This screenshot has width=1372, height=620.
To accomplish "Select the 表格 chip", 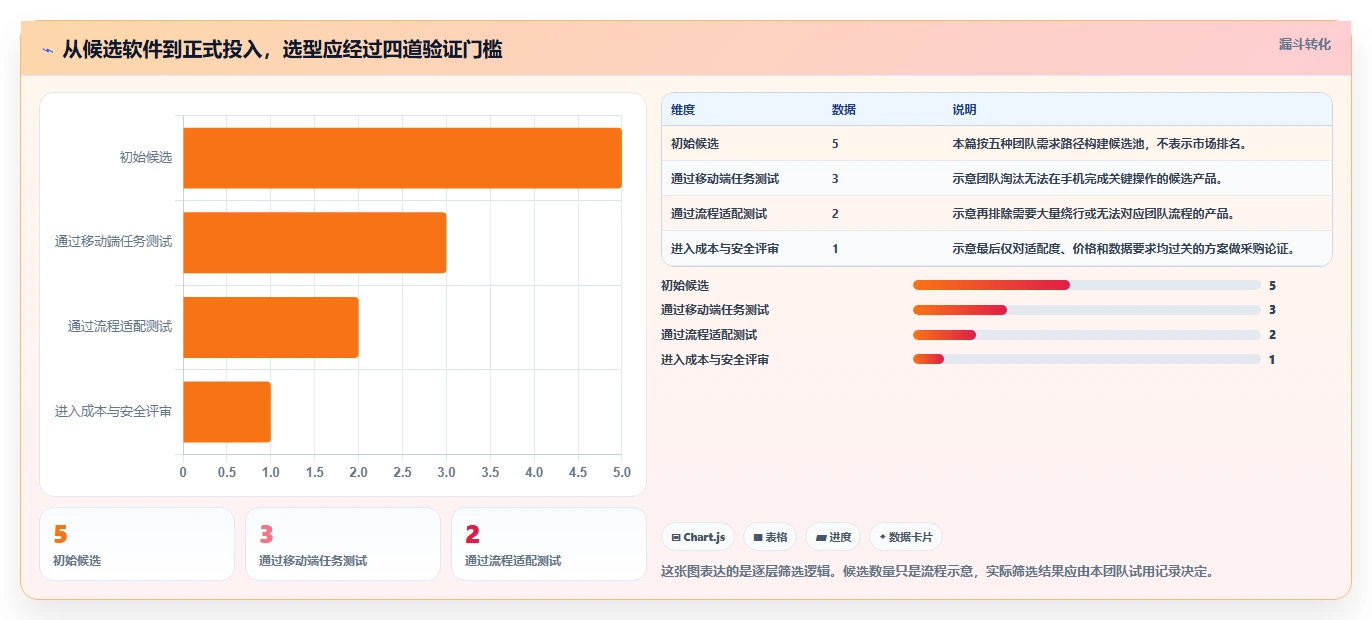I will (770, 537).
